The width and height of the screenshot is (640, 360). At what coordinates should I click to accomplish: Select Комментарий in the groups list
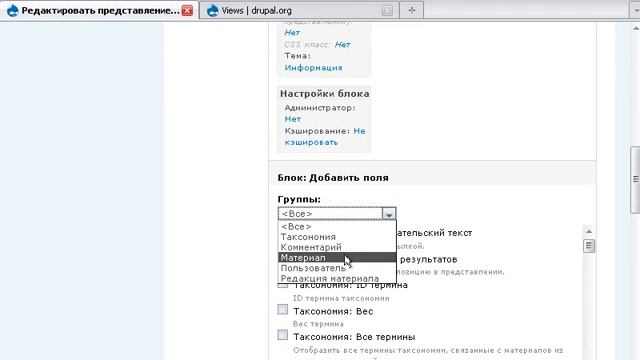click(337, 247)
